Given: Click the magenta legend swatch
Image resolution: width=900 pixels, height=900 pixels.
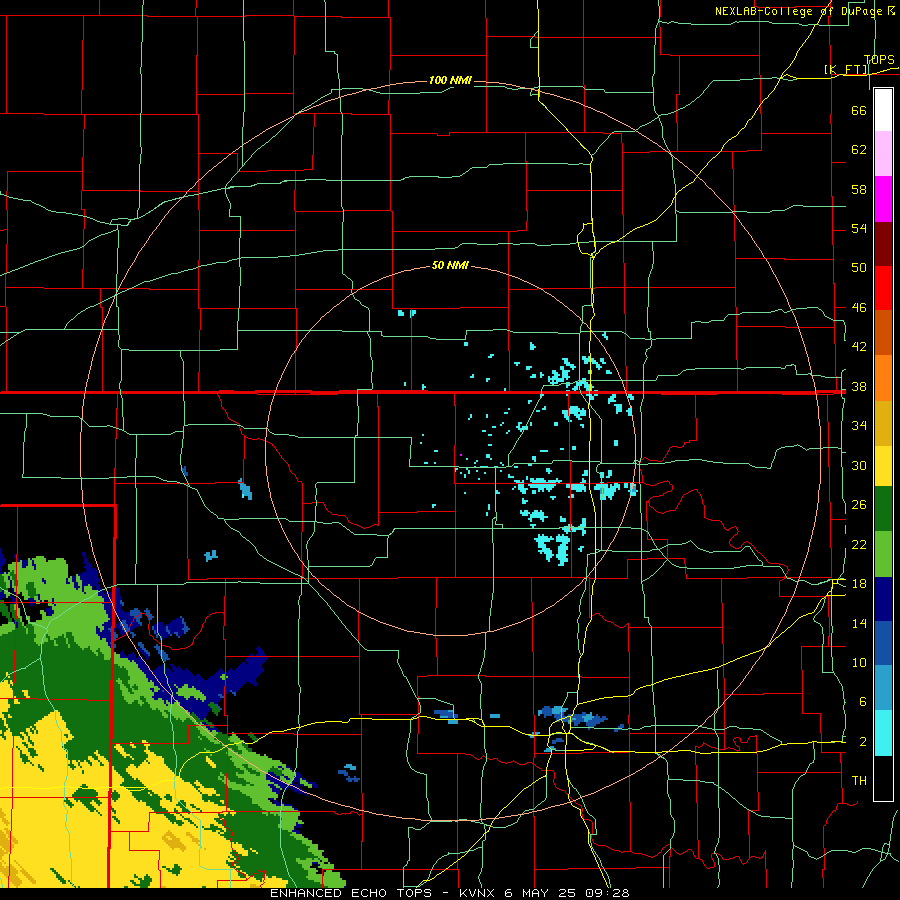Looking at the screenshot, I should 883,199.
